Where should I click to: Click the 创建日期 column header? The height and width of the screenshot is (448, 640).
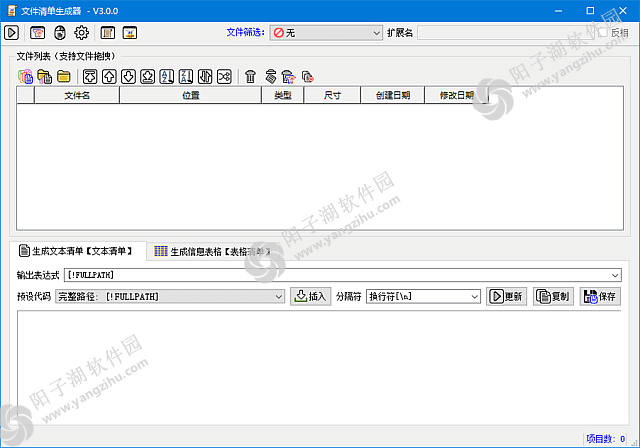click(x=393, y=95)
